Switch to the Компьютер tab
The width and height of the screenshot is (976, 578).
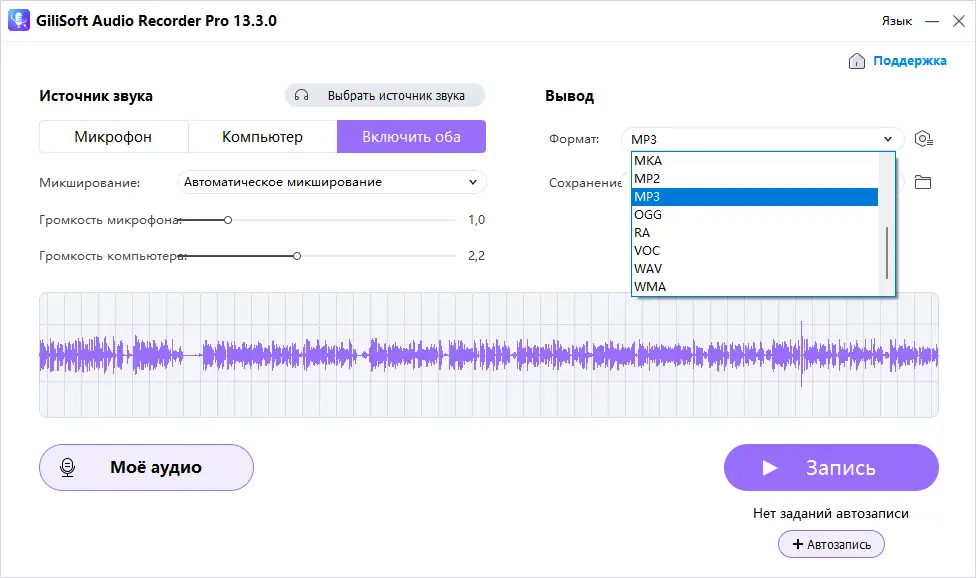[x=262, y=136]
